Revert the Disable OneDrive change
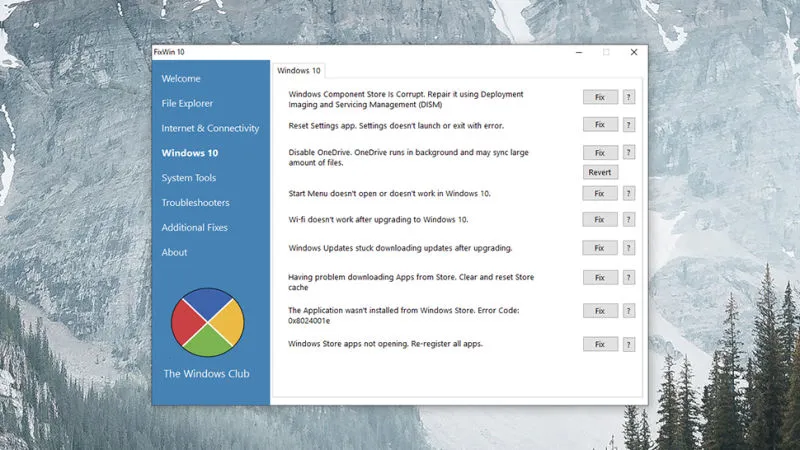This screenshot has height=450, width=800. (x=600, y=172)
